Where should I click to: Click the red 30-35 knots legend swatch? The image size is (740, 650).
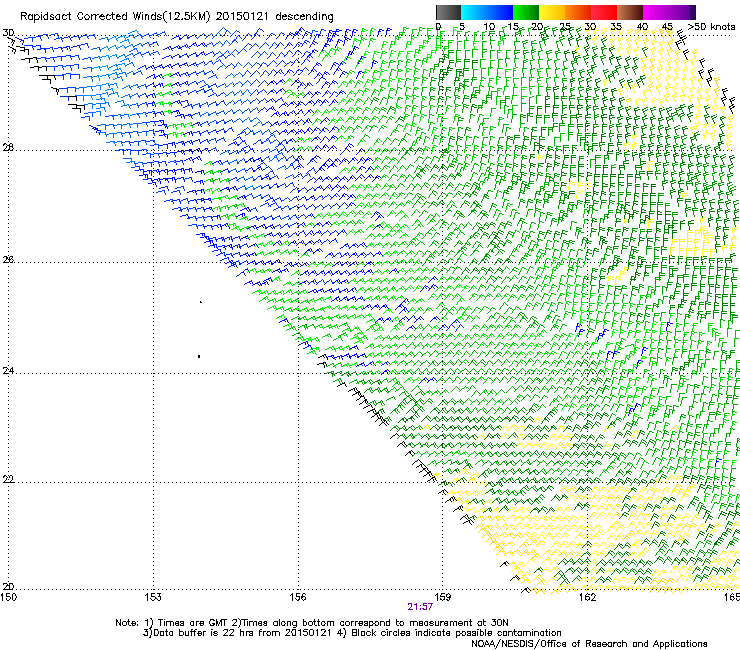pyautogui.click(x=604, y=12)
